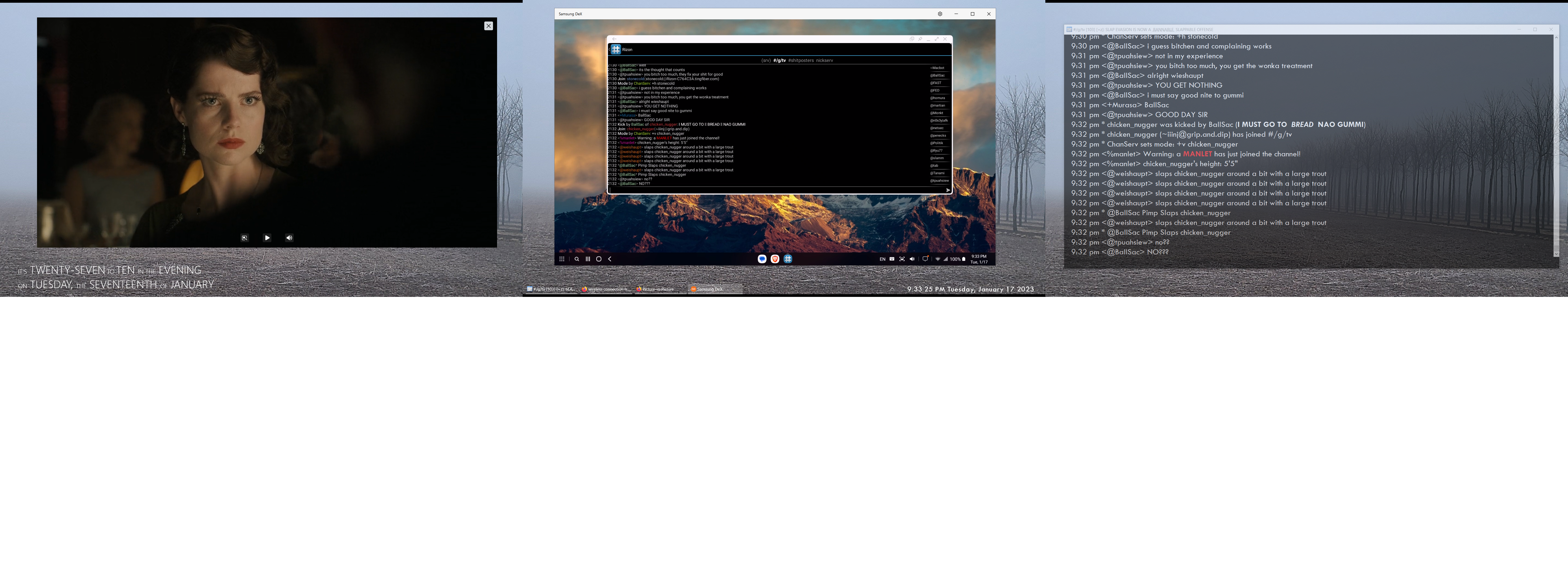
Task: Send Picture-in-Picture video back to tab
Action: pos(244,238)
